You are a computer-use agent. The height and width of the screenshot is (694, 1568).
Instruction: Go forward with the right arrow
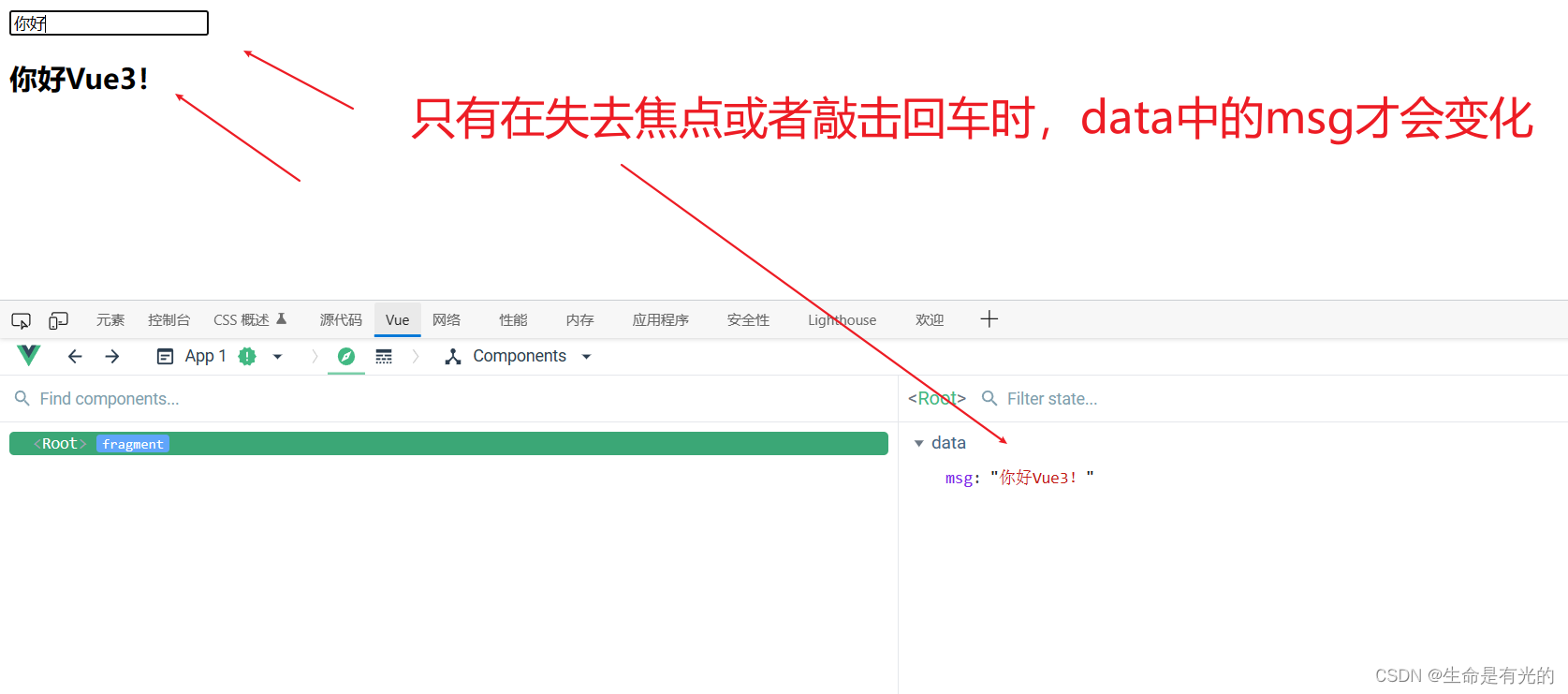[112, 356]
